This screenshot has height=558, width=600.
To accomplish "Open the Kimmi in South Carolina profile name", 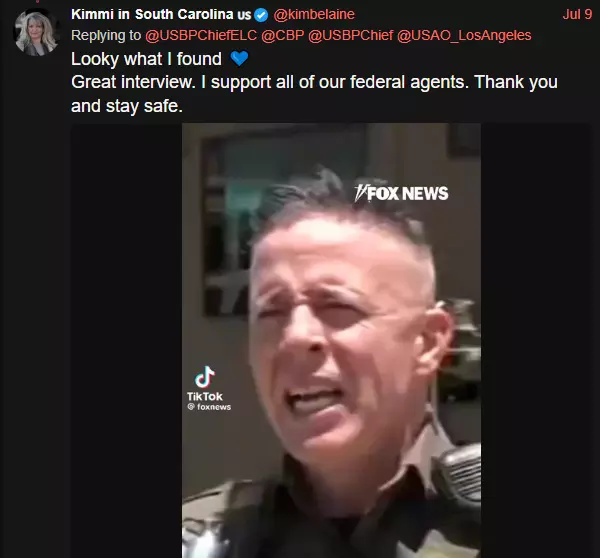I will point(152,15).
